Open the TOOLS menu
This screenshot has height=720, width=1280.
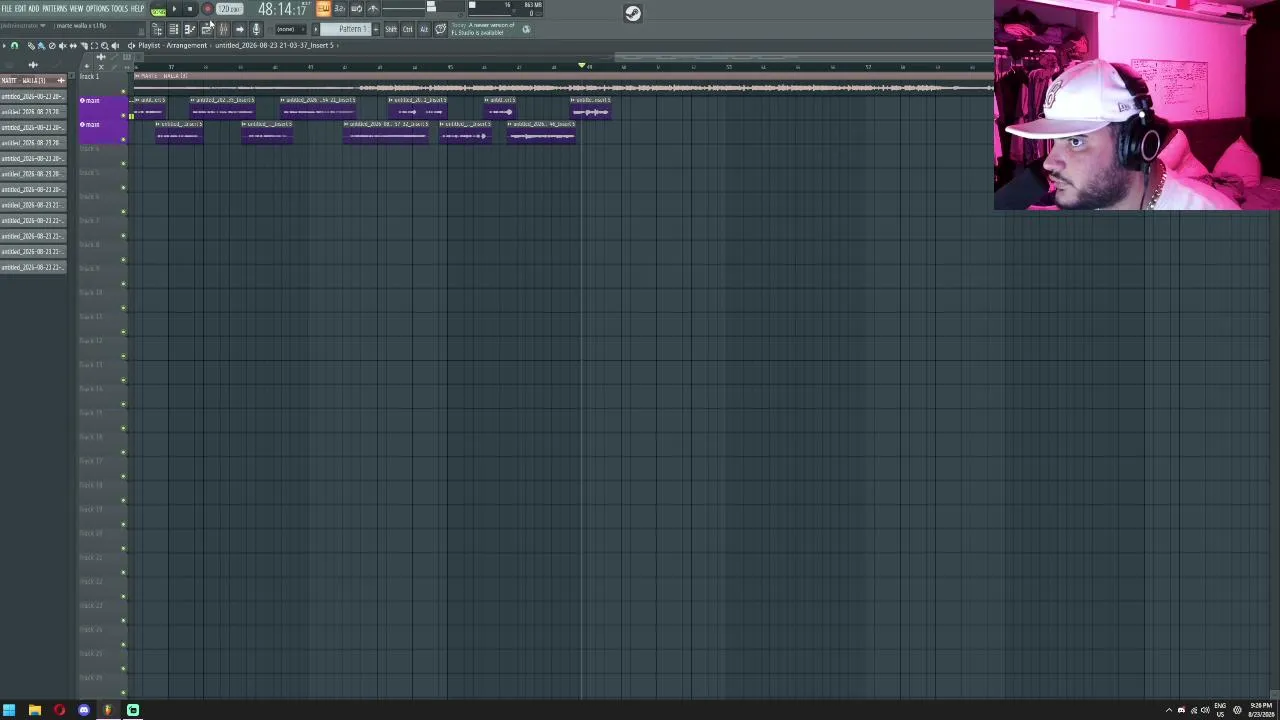(120, 9)
